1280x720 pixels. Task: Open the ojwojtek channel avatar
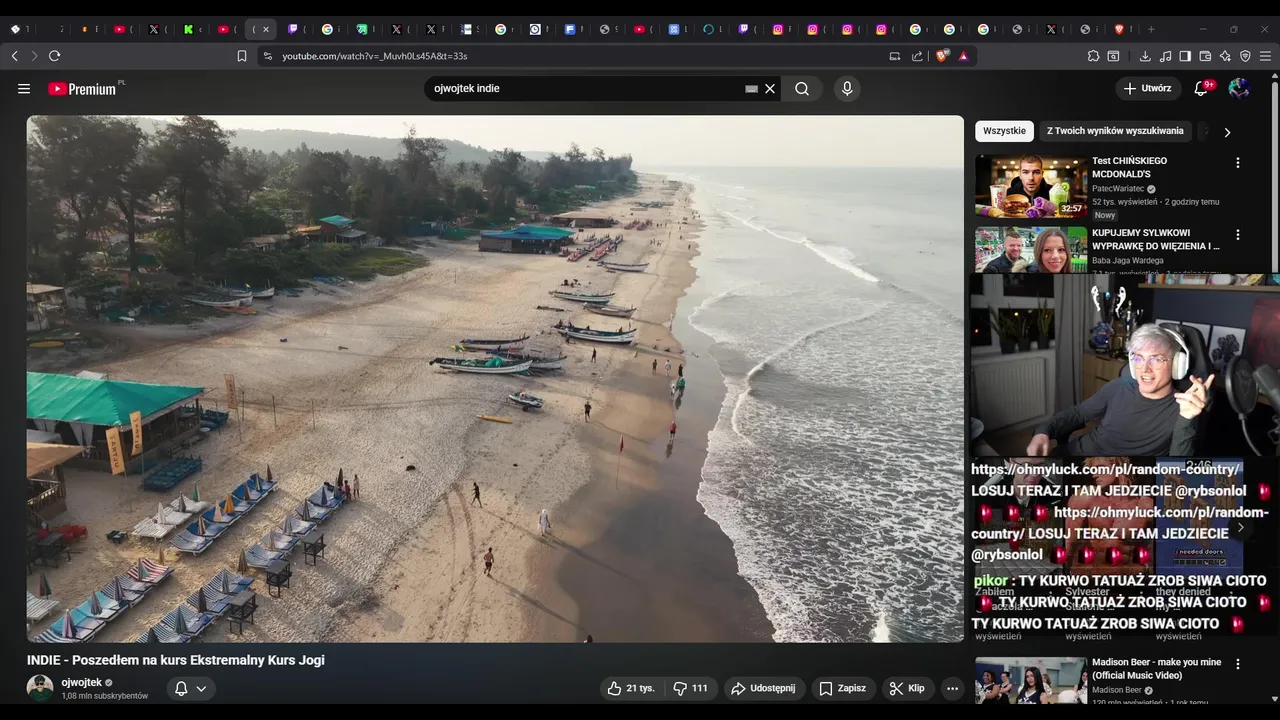(40, 688)
